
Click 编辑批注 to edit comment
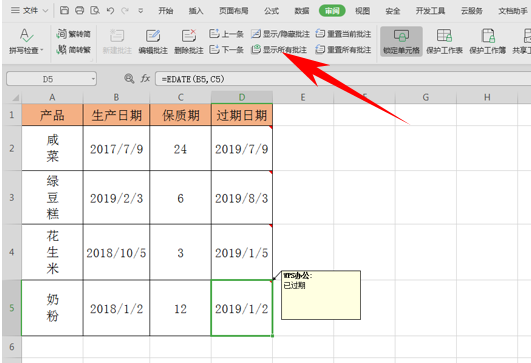pyautogui.click(x=153, y=41)
